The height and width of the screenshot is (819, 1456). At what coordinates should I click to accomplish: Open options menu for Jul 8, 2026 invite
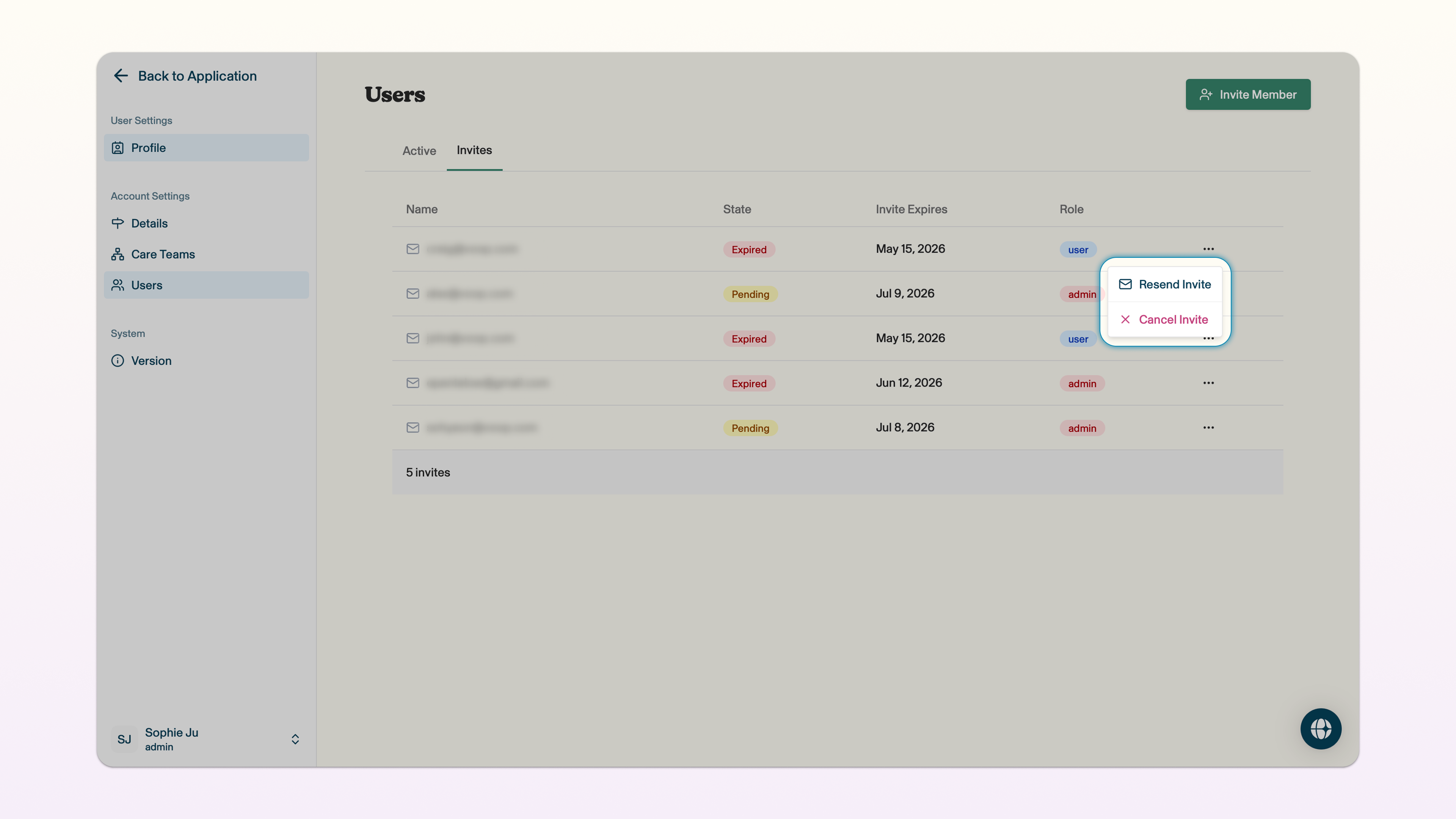1208,427
